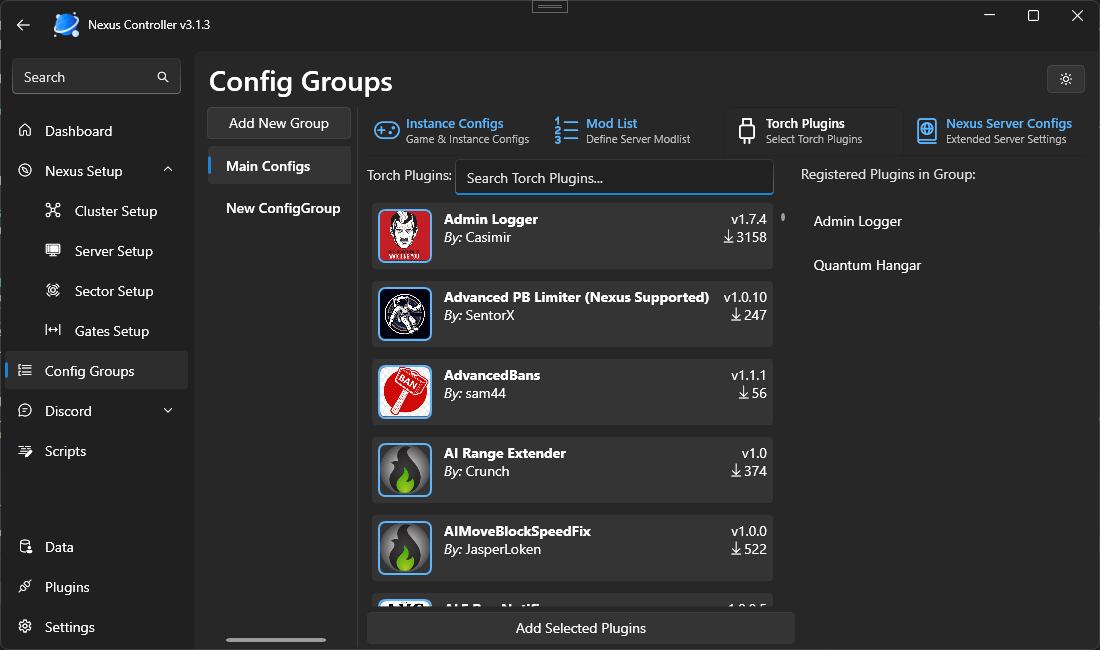The width and height of the screenshot is (1100, 650).
Task: Click the back arrow in title bar
Action: [24, 24]
